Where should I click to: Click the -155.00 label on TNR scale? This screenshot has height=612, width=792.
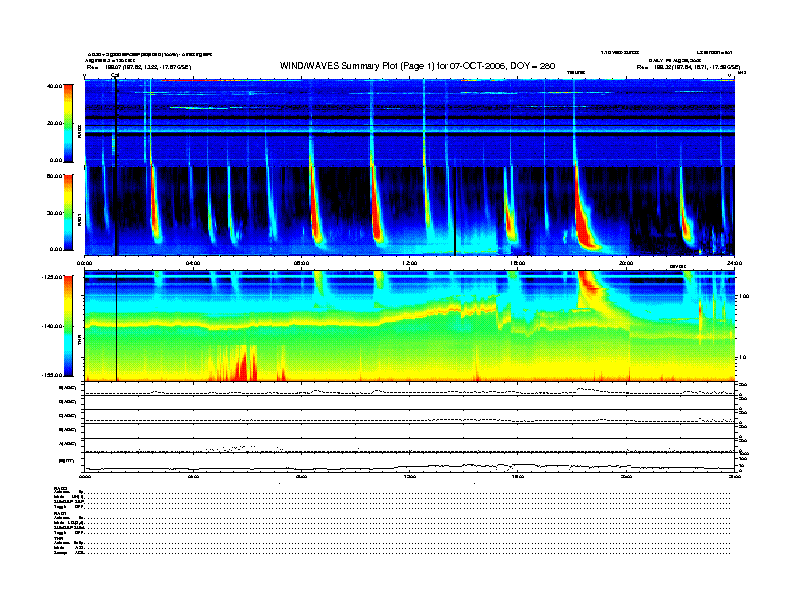pos(52,375)
